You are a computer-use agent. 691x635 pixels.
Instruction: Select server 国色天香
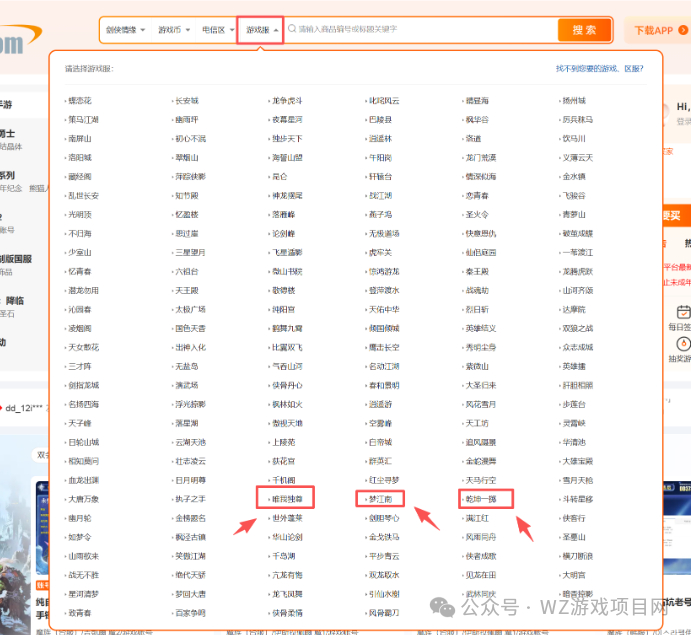coord(190,328)
